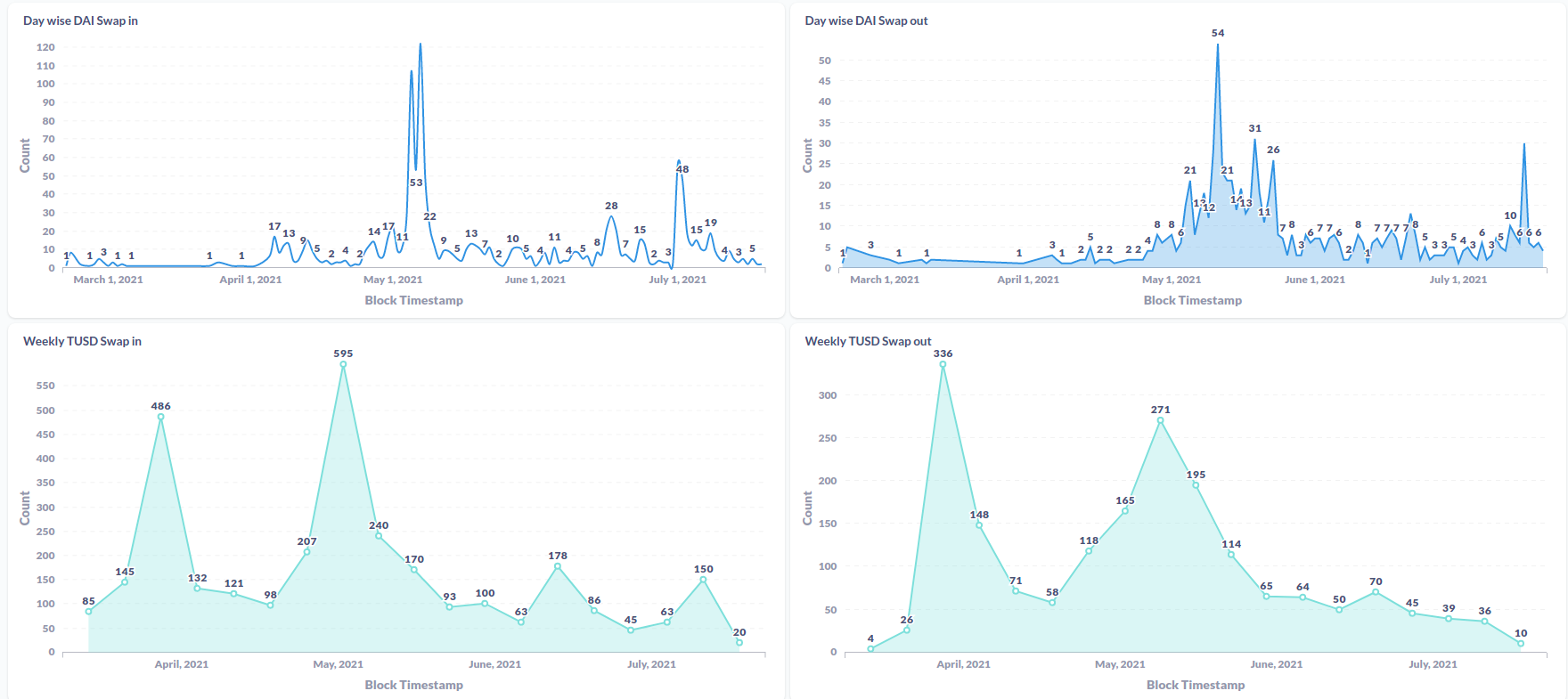Select the 170 data point in Weekly TUSD Swap in
Viewport: 1568px width, 699px height.
(414, 570)
